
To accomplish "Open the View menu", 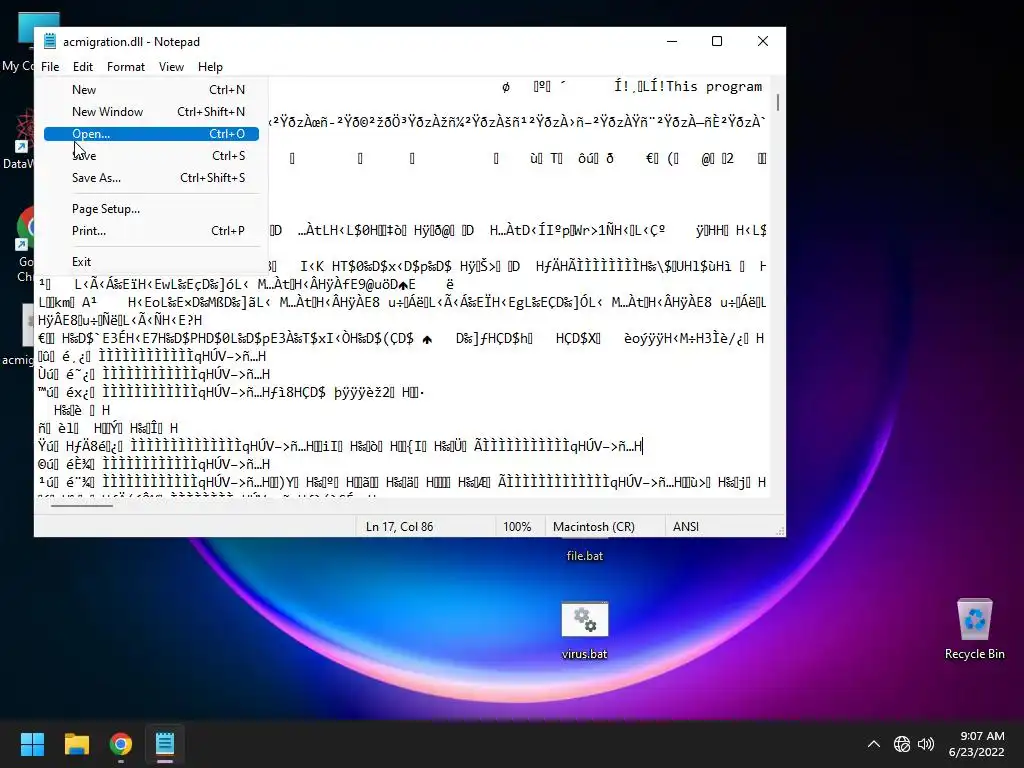I will pos(171,67).
